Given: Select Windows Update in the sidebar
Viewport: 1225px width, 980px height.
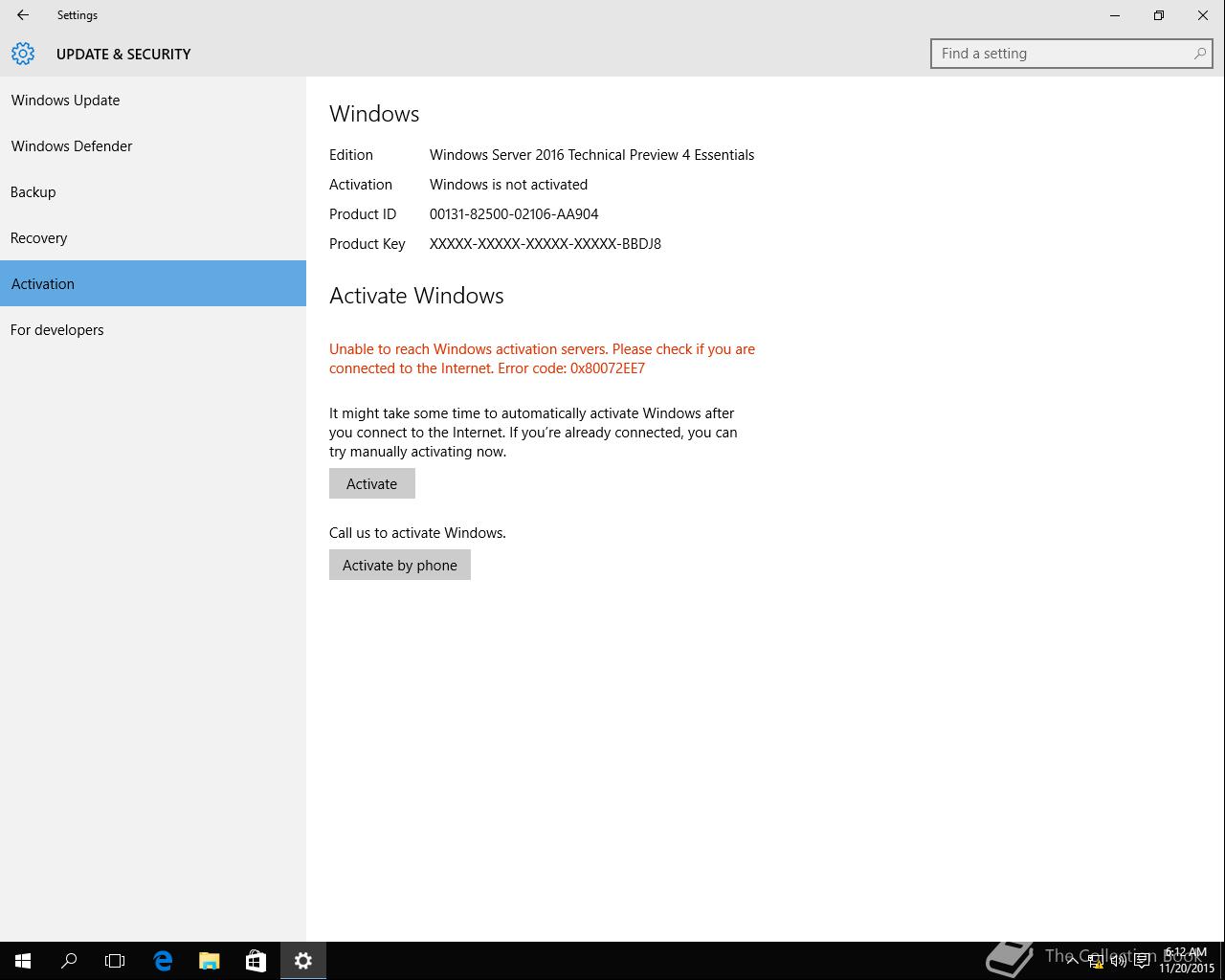Looking at the screenshot, I should 153,100.
